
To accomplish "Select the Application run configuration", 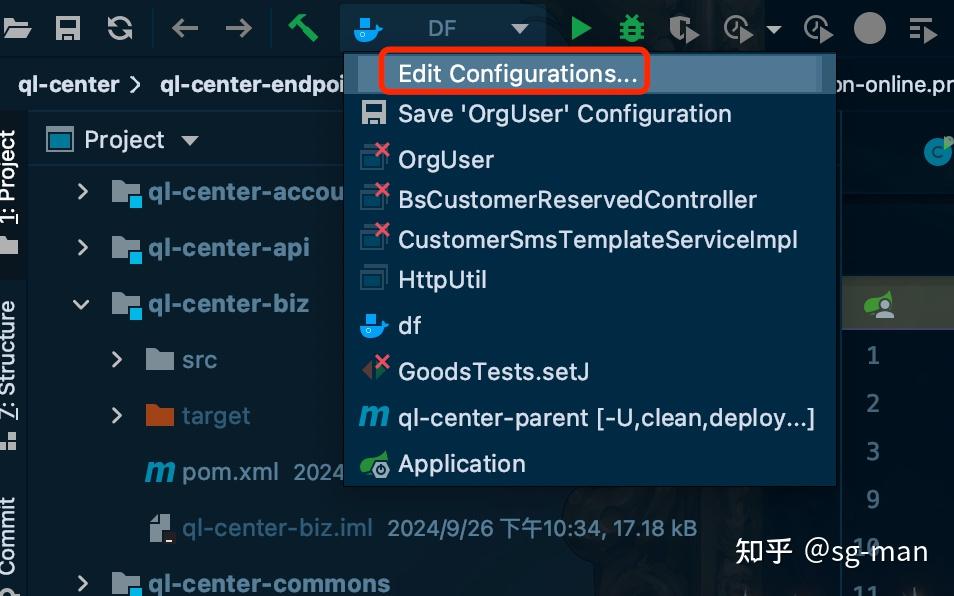I will 461,464.
